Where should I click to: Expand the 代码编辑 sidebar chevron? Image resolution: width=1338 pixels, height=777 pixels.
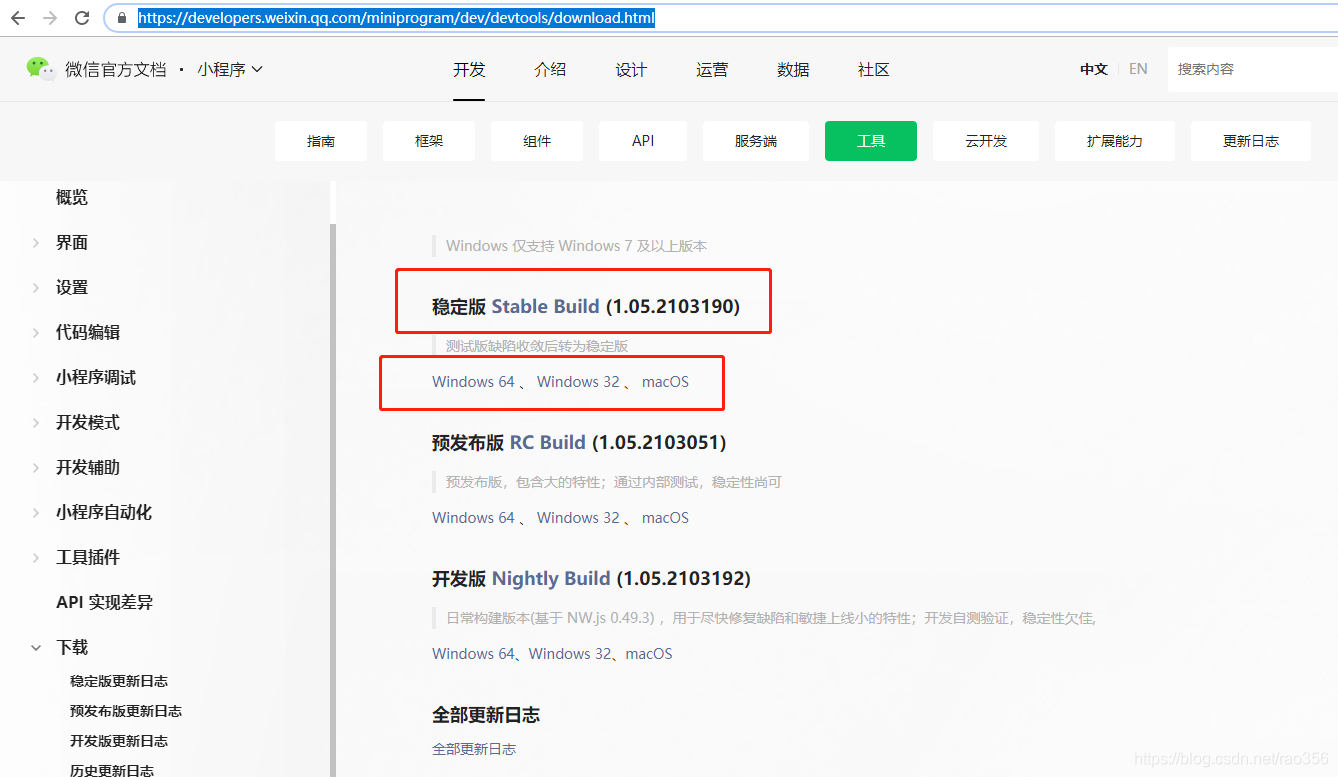click(36, 333)
